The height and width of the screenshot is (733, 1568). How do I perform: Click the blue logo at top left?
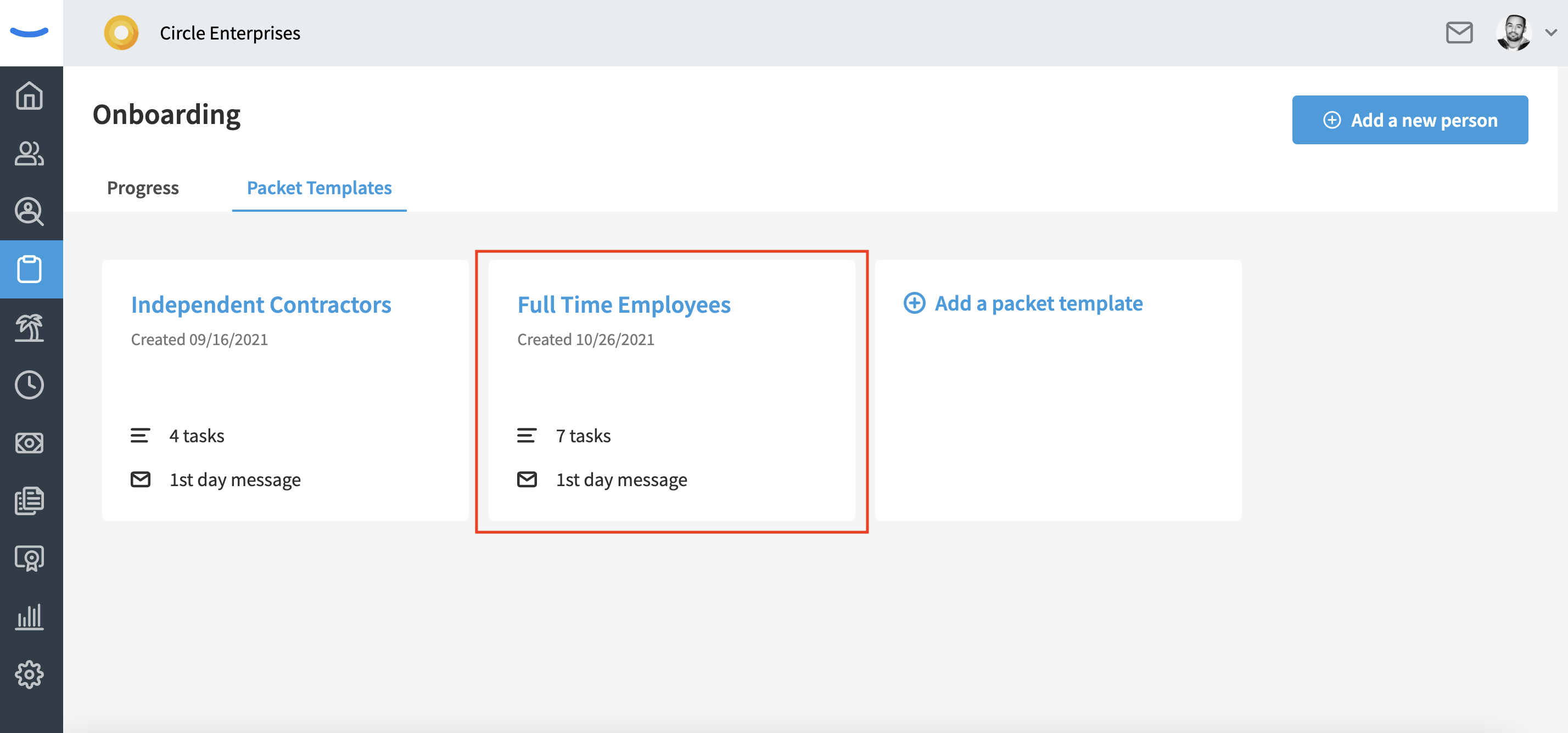[x=29, y=32]
